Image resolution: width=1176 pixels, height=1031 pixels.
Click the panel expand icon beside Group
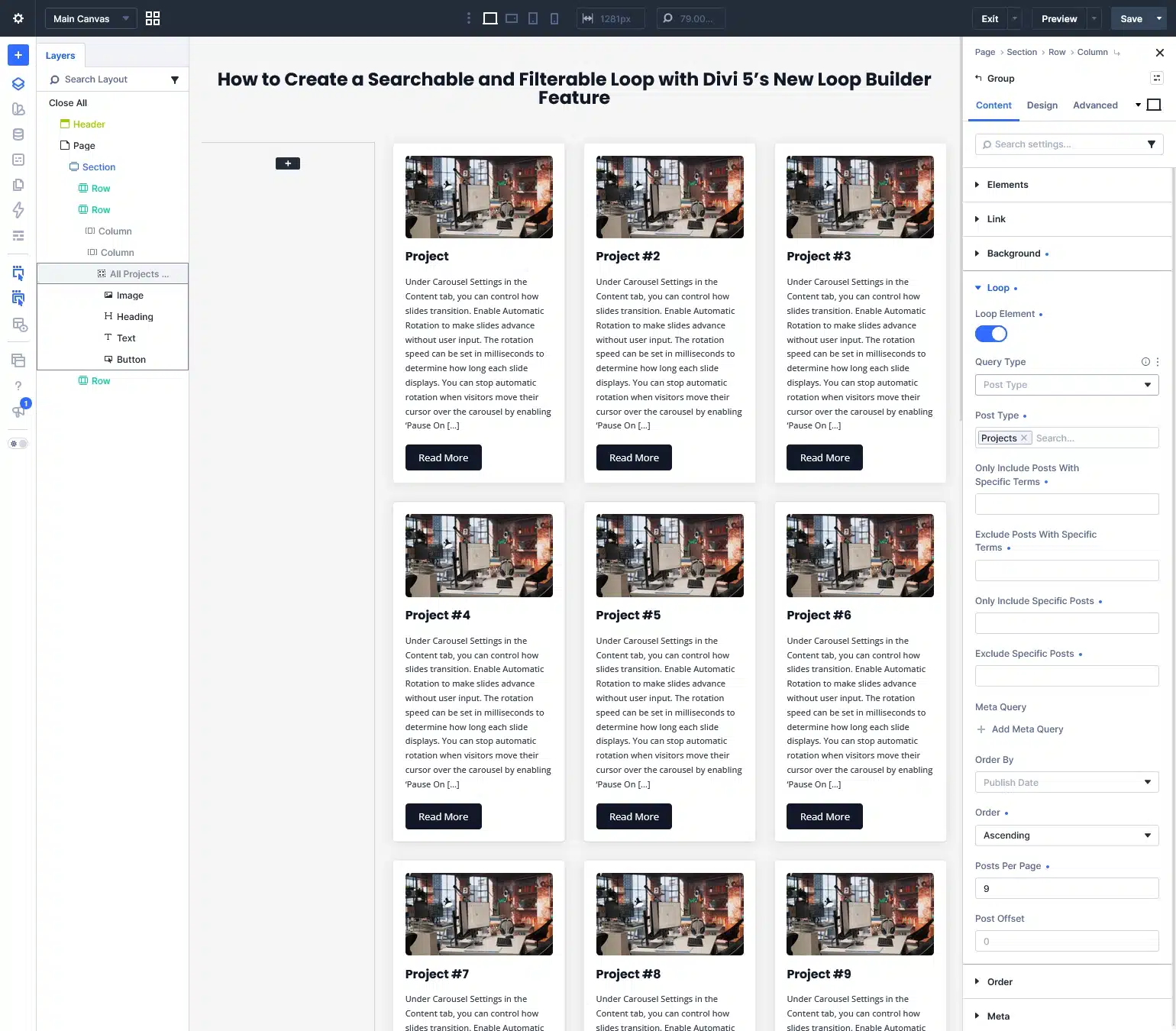click(1157, 78)
